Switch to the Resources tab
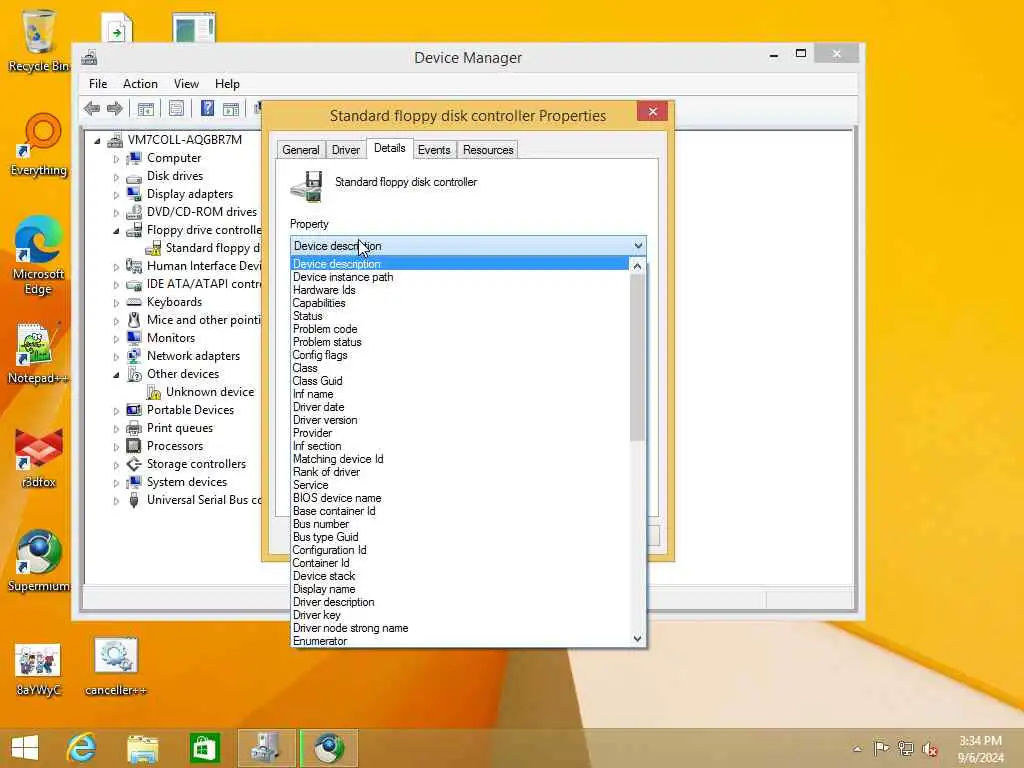1024x768 pixels. [488, 150]
